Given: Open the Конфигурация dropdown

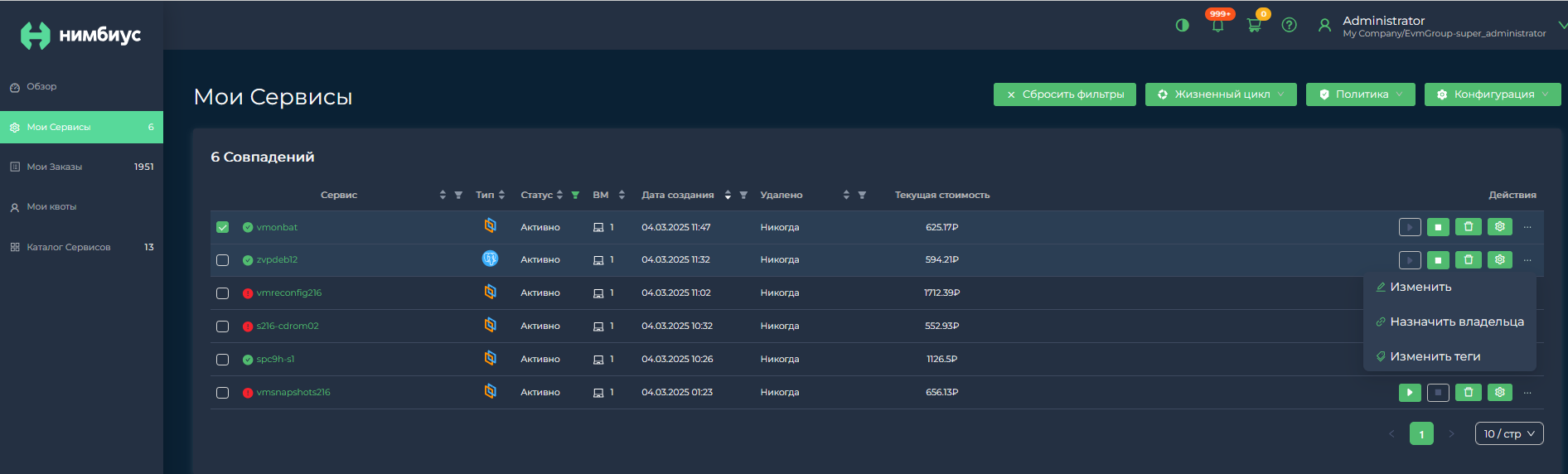Looking at the screenshot, I should [1493, 94].
